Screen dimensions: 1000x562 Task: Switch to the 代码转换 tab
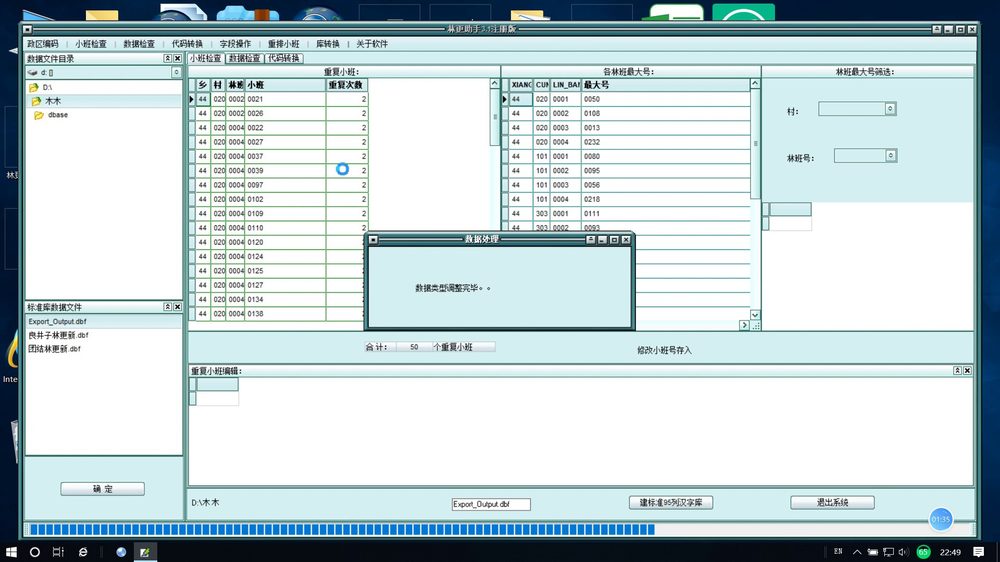[283, 58]
